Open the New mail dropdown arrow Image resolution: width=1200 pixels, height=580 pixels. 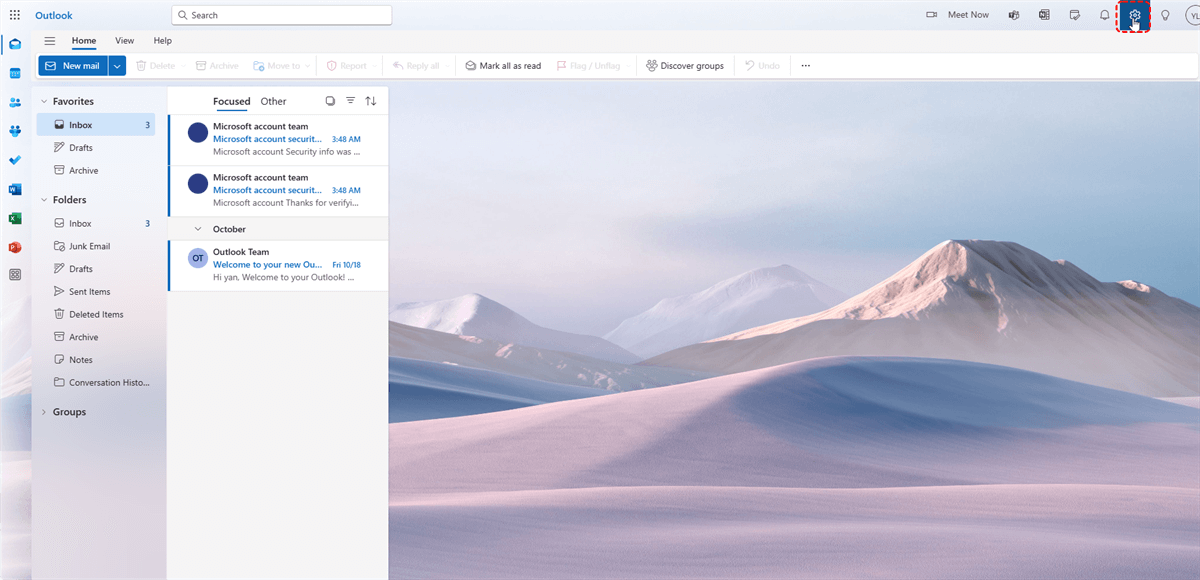coord(117,66)
